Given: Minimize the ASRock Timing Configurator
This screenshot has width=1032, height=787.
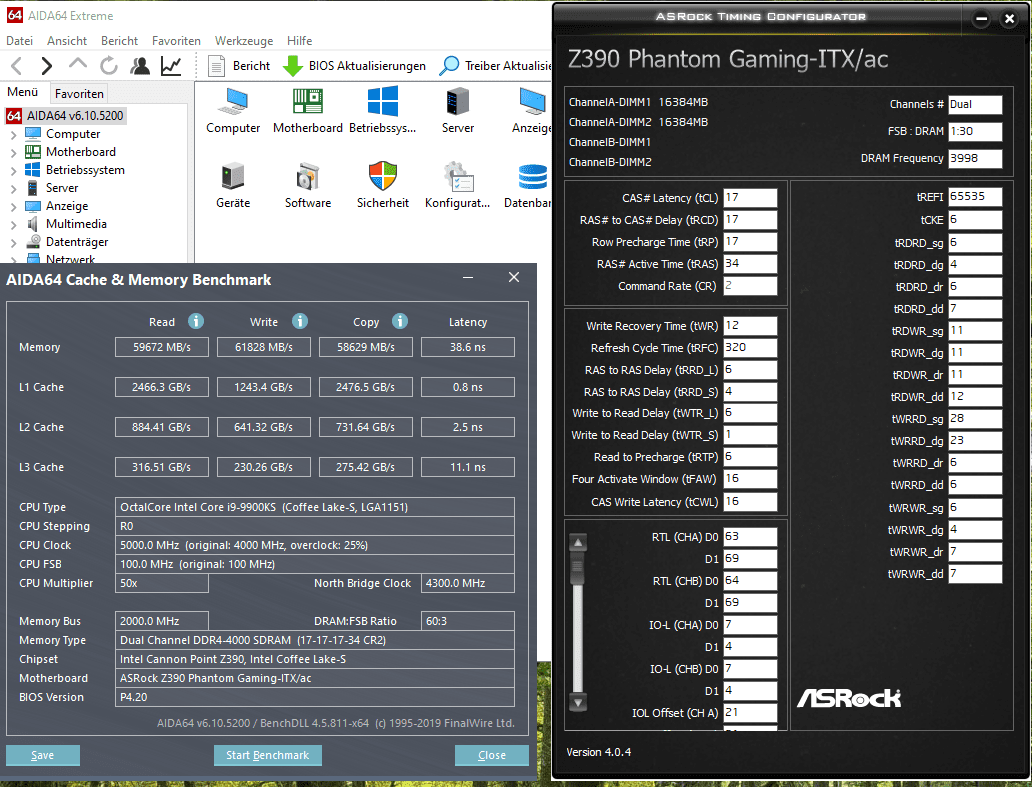Looking at the screenshot, I should point(981,18).
